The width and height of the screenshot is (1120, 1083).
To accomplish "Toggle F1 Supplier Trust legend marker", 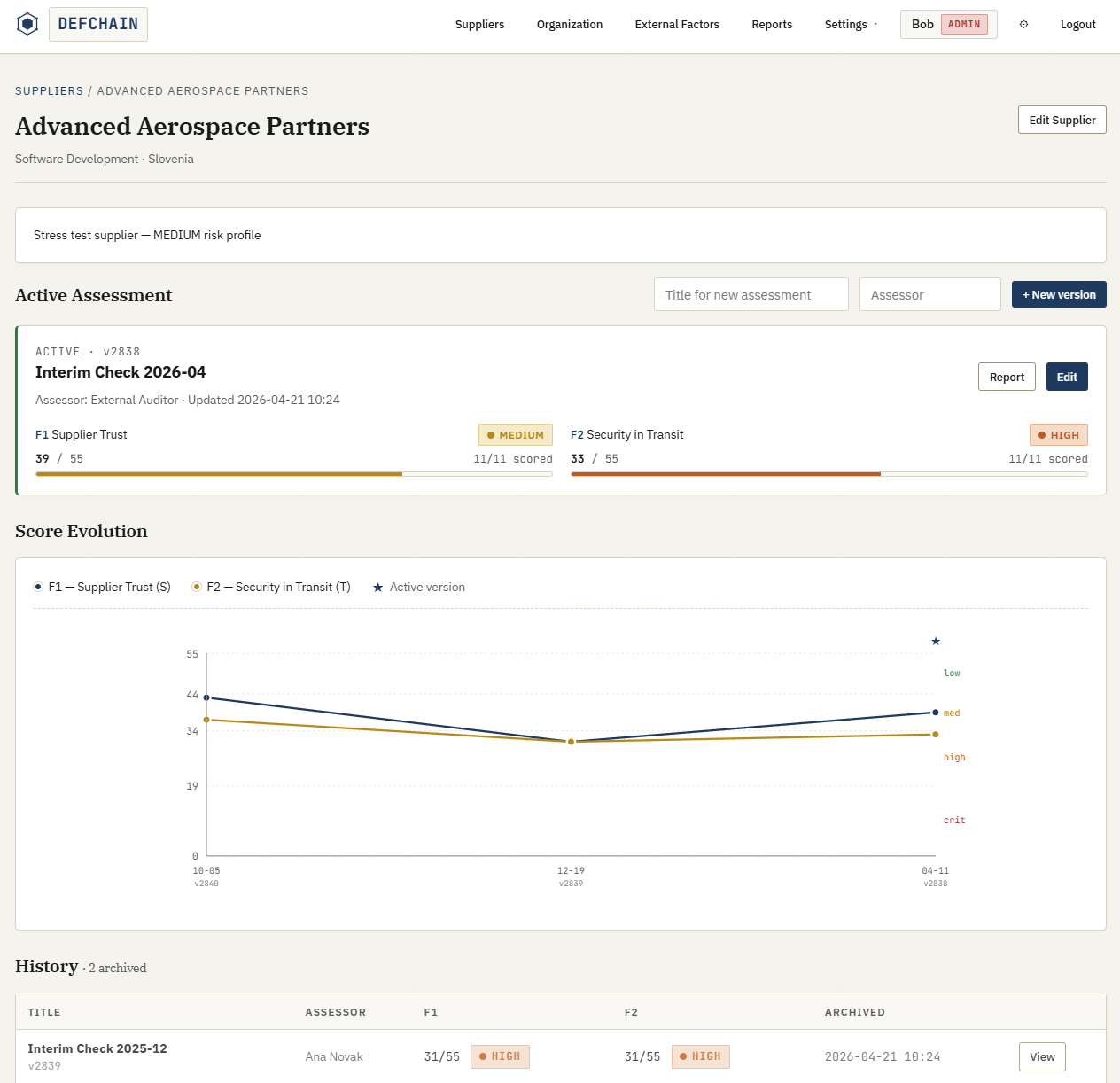I will click(x=38, y=587).
